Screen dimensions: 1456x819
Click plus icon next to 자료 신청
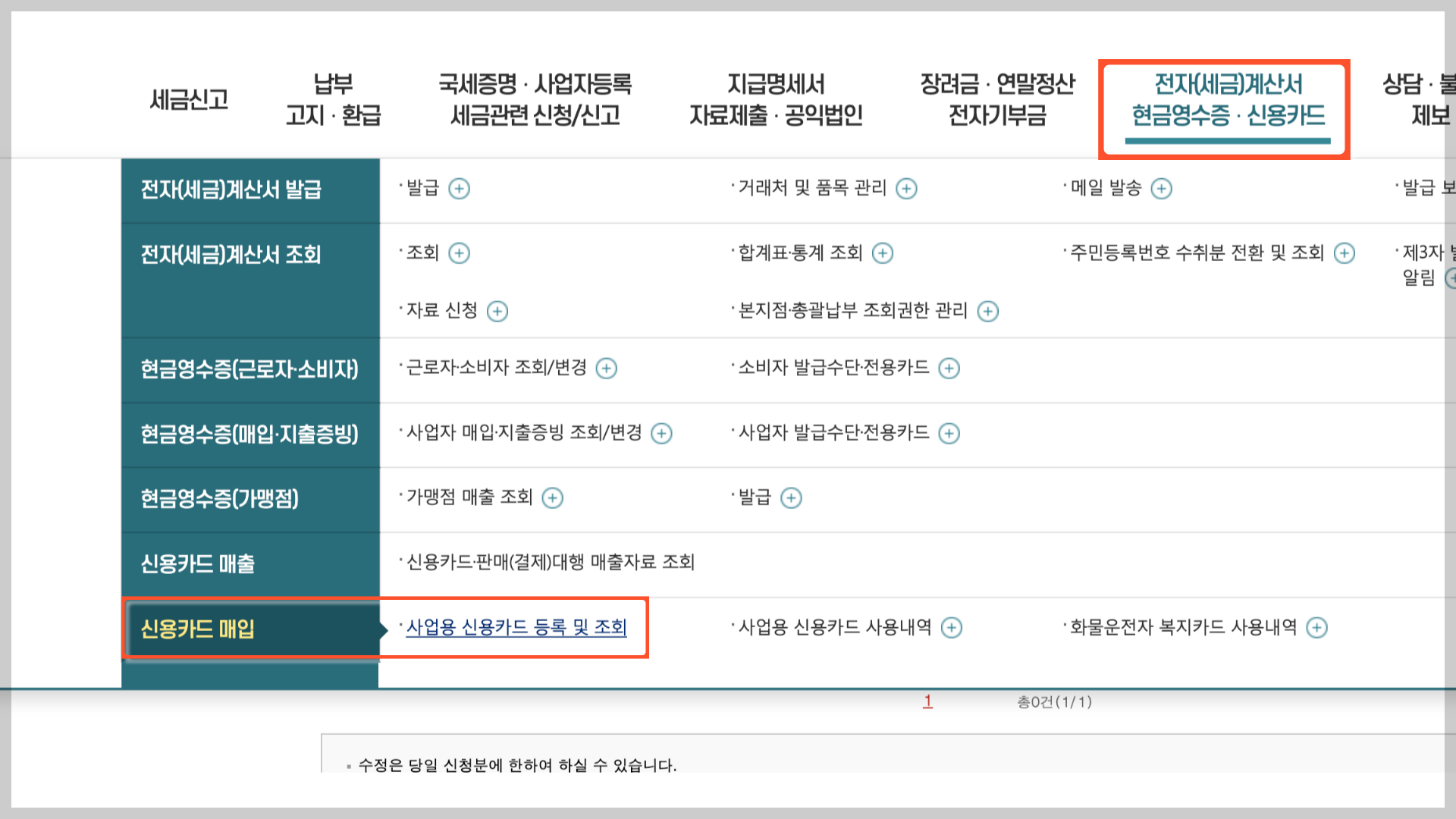(497, 311)
